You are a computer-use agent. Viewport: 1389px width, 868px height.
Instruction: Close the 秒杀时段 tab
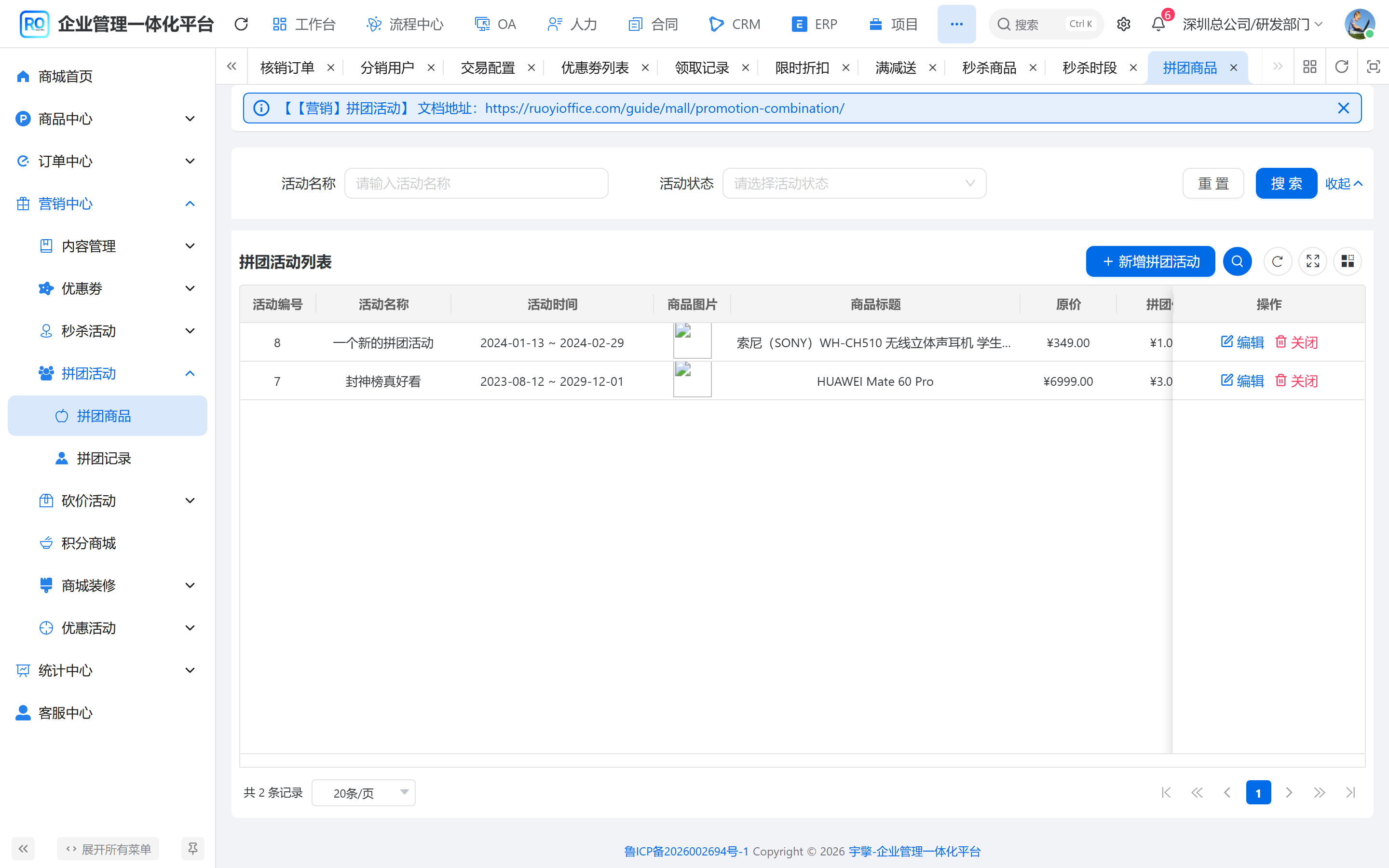pyautogui.click(x=1133, y=68)
